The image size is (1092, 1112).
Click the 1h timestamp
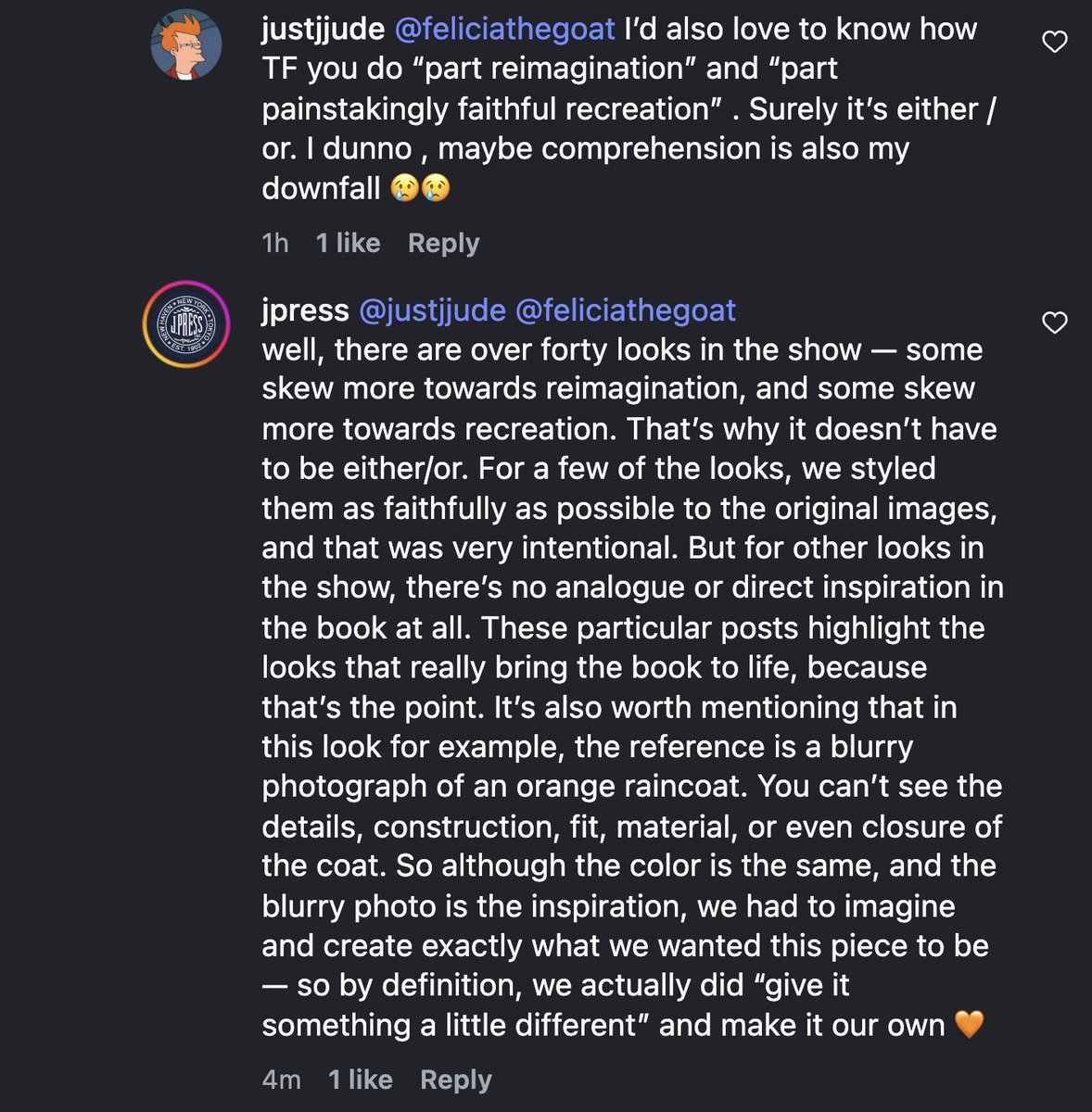[x=275, y=243]
